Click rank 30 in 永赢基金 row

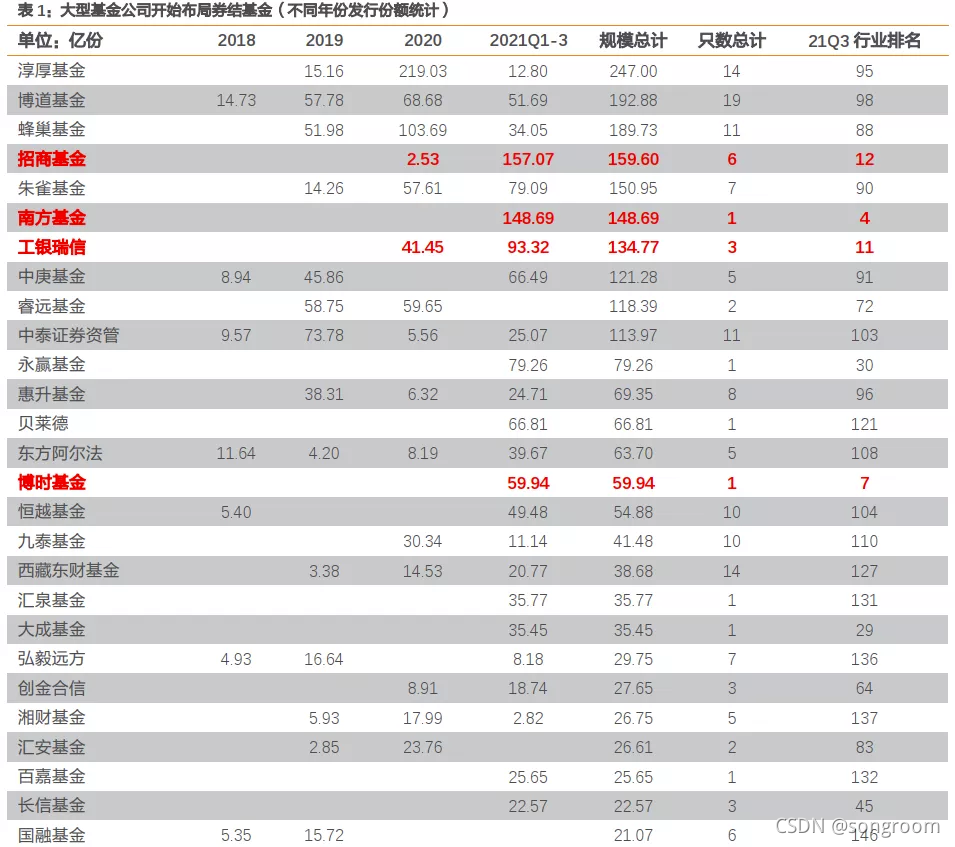point(864,365)
